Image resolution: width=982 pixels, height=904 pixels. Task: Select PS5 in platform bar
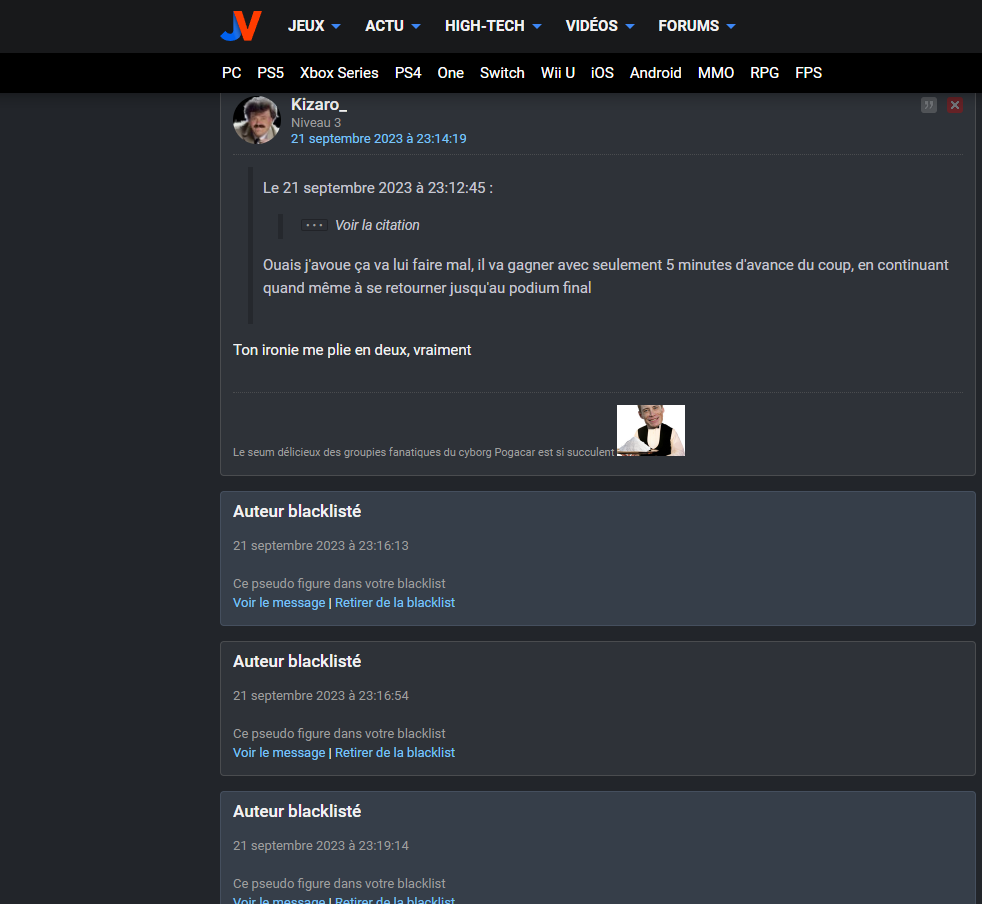(x=271, y=73)
